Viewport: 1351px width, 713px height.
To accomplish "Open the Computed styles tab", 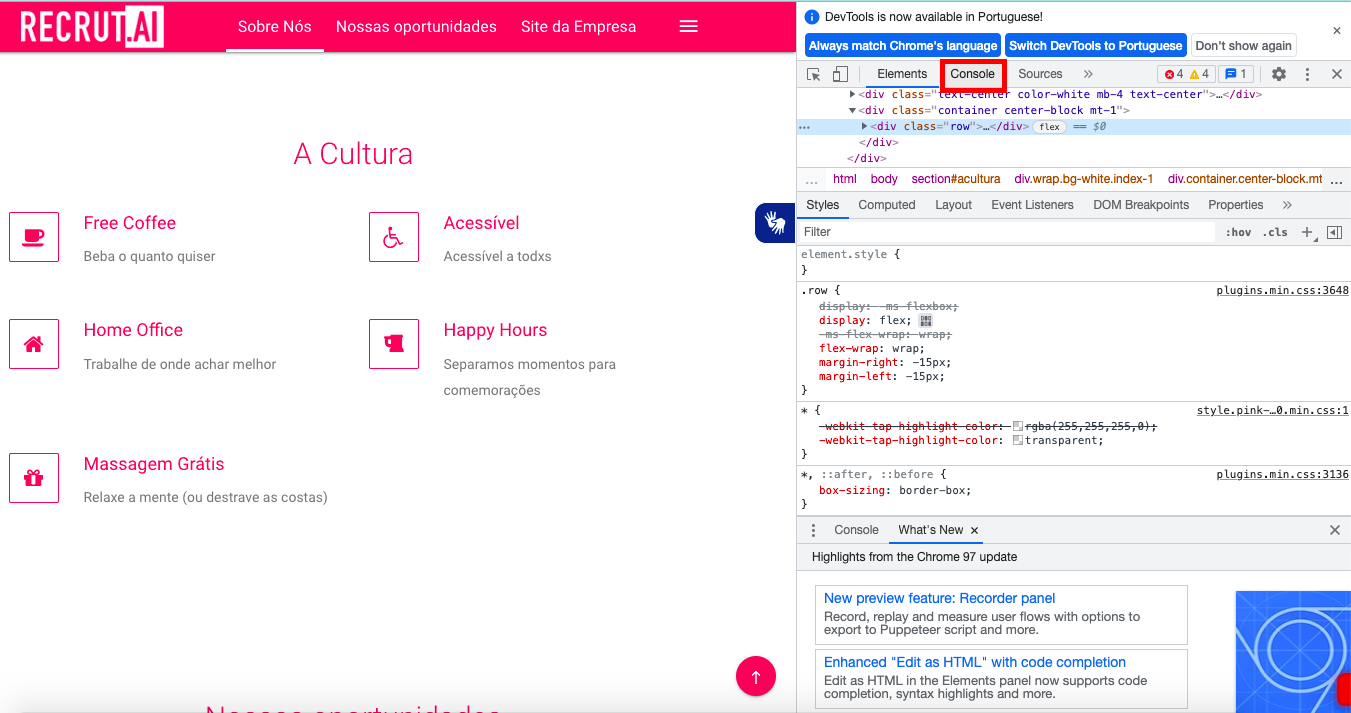I will [886, 205].
